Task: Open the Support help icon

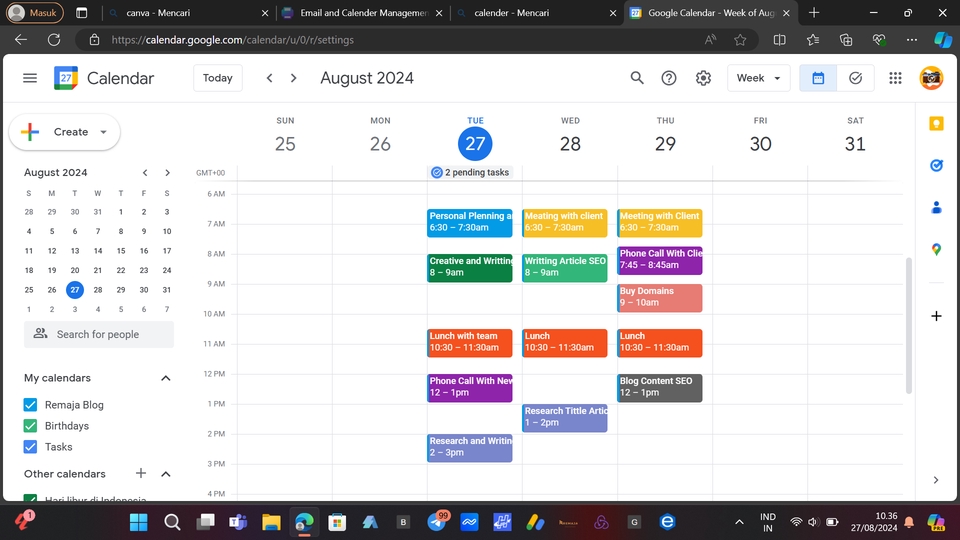Action: 669,78
